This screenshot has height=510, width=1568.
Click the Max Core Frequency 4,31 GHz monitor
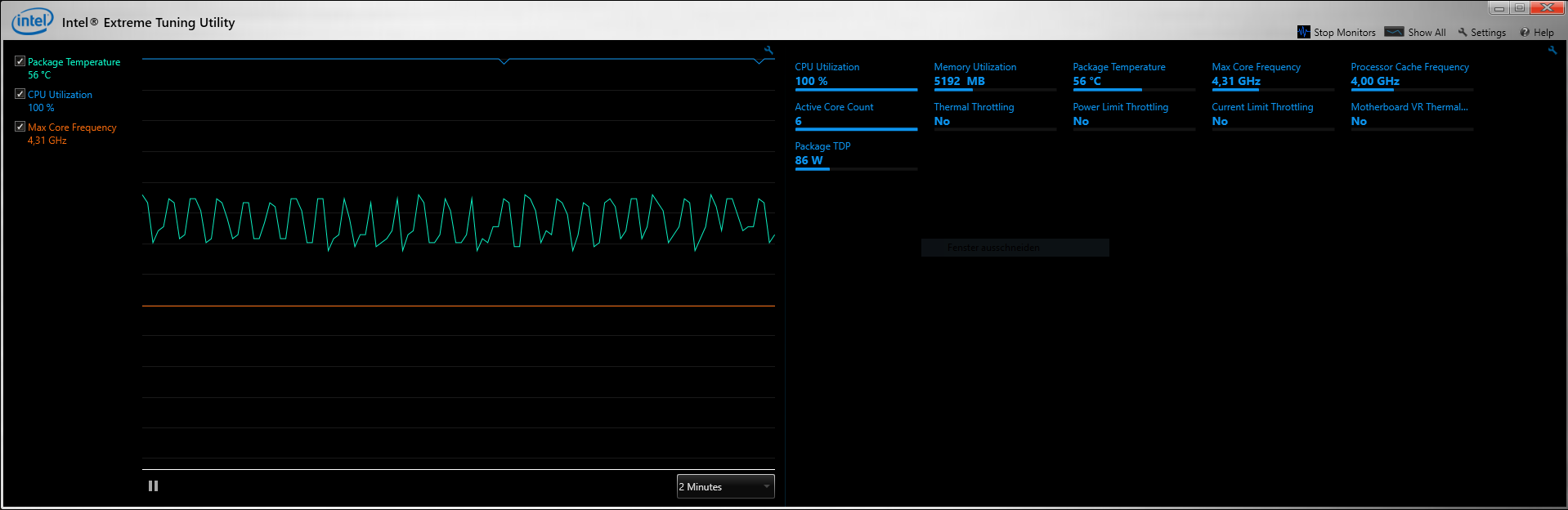pyautogui.click(x=1273, y=75)
